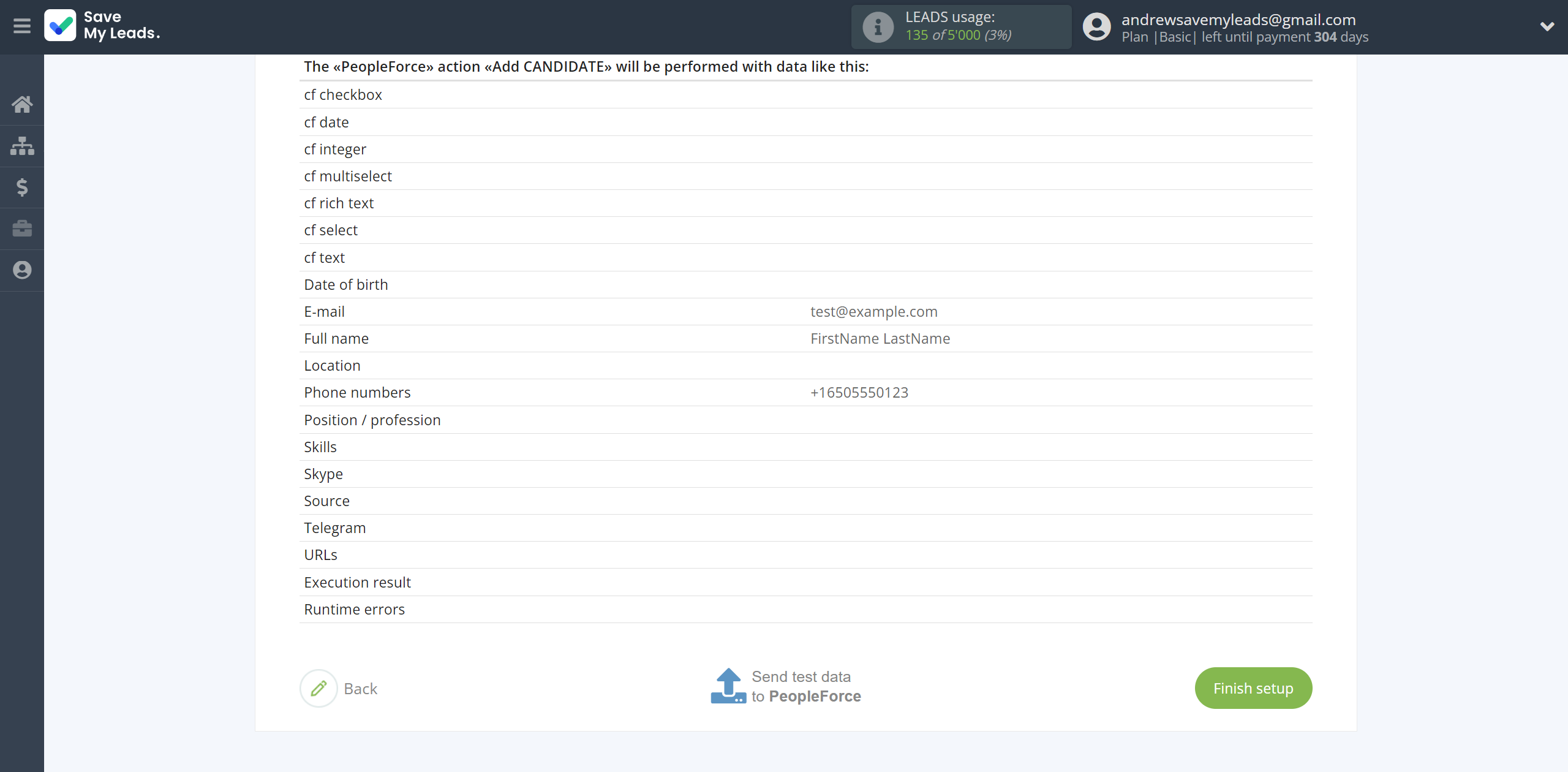
Task: Click the account email andrewsavemyleads@gmail.com
Action: tap(1238, 20)
